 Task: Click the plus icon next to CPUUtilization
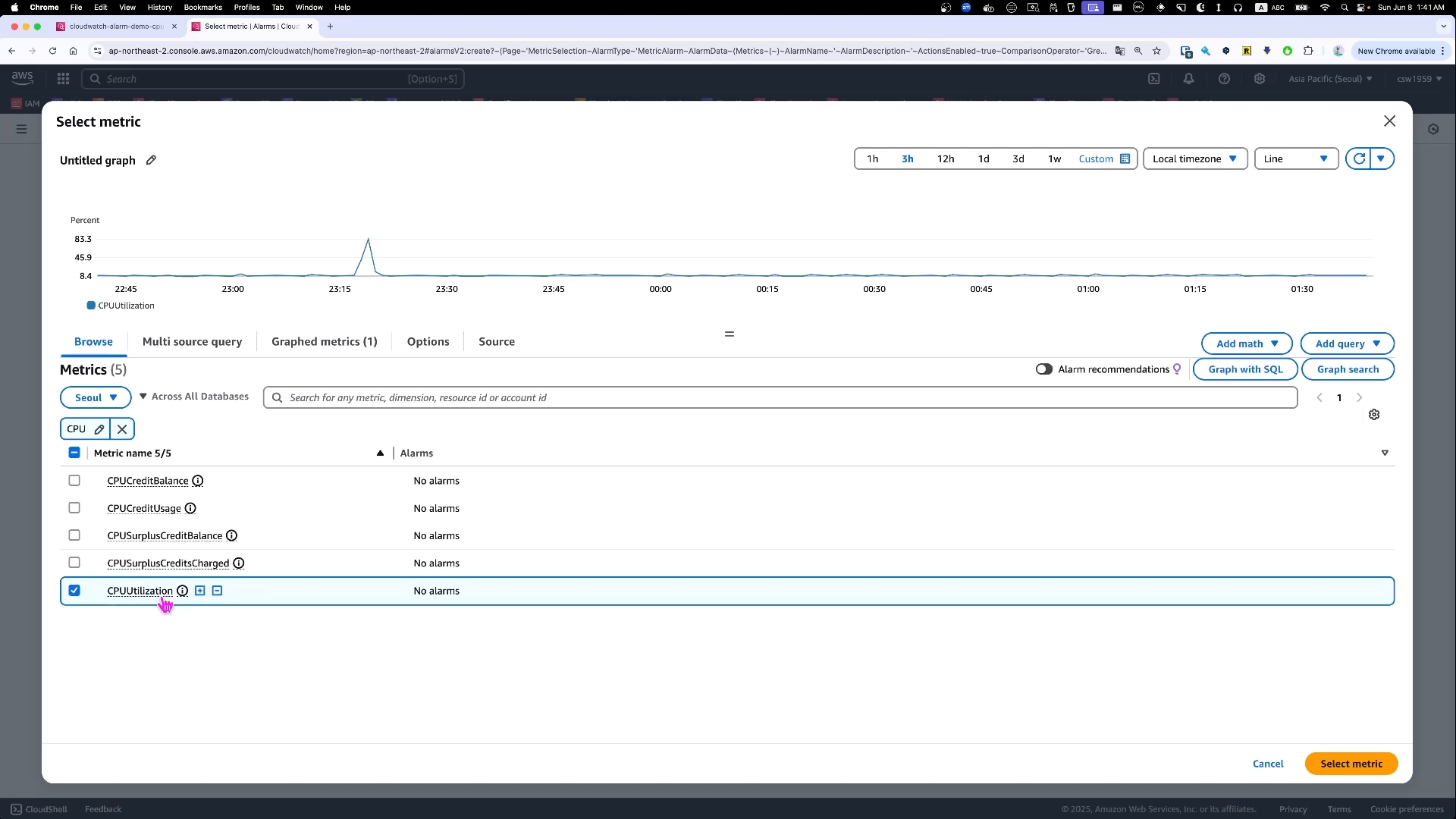click(200, 591)
